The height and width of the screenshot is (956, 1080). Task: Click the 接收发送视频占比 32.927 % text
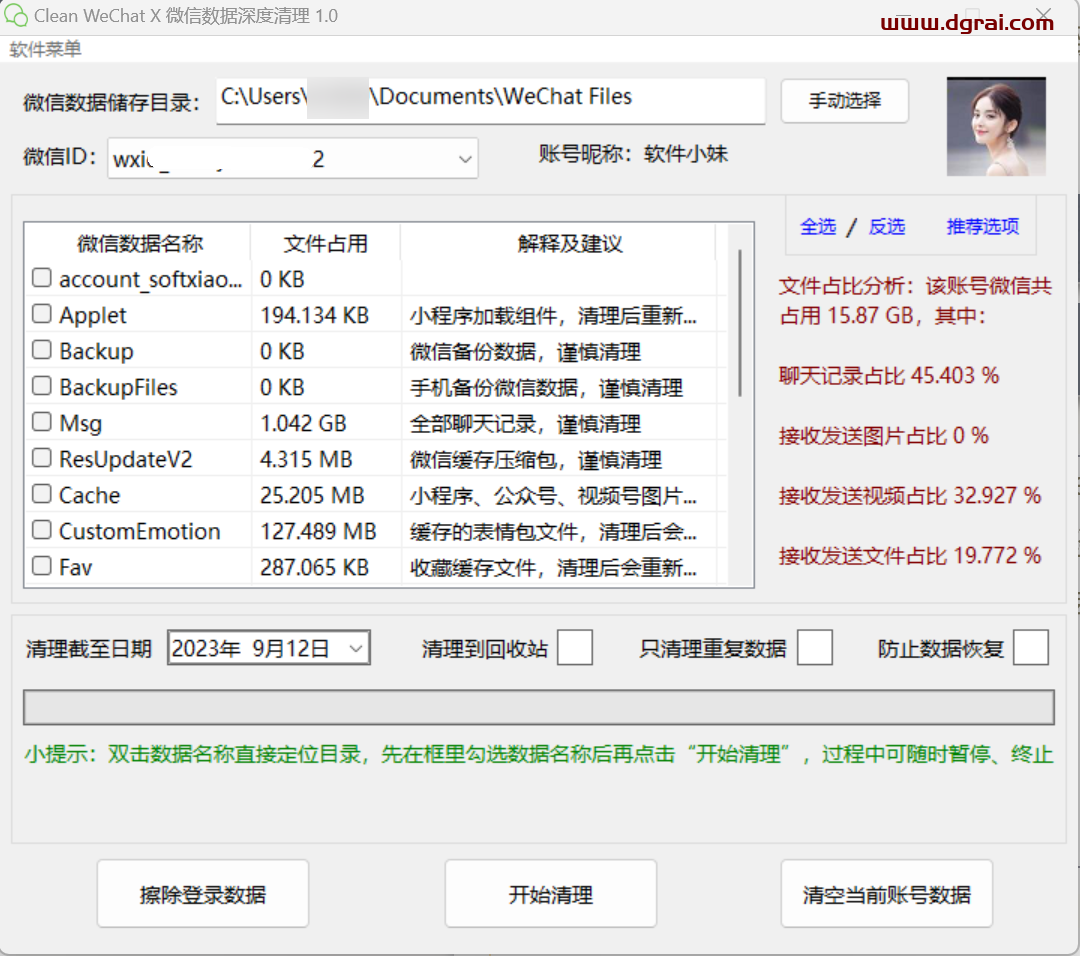pyautogui.click(x=909, y=495)
